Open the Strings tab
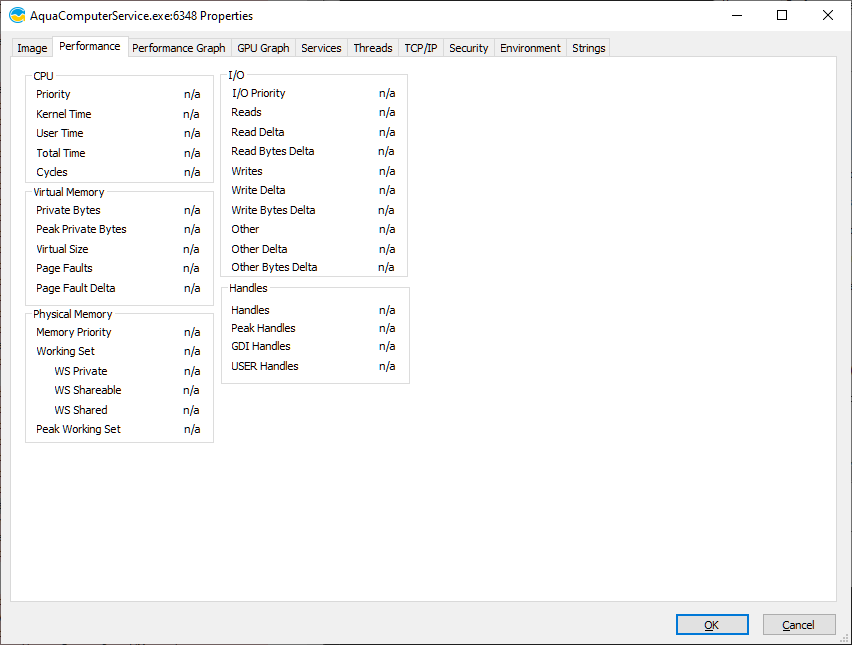This screenshot has width=852, height=645. pos(588,48)
